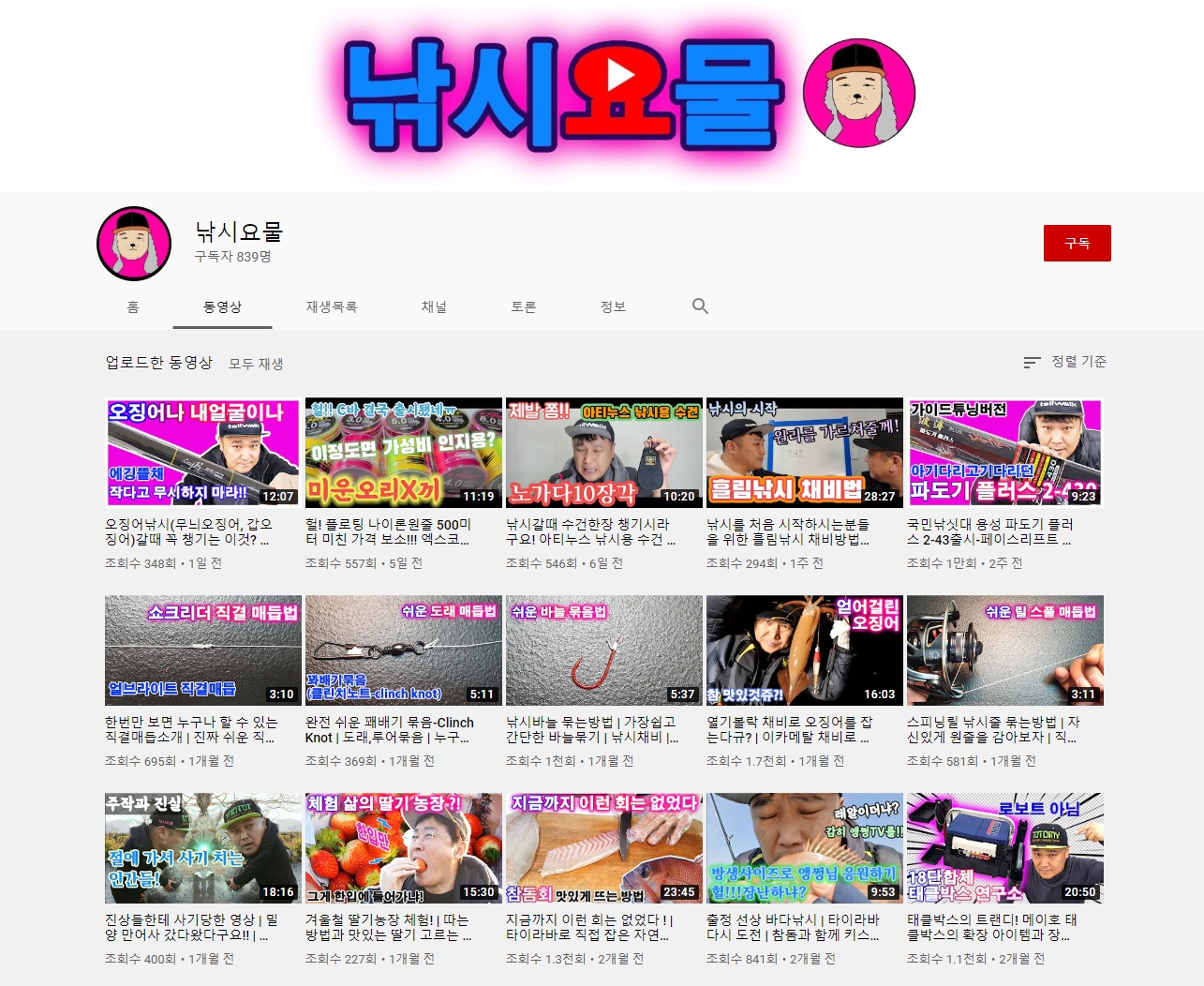The width and height of the screenshot is (1204, 986).
Task: Open the 태클박스 video title link
Action: click(991, 928)
